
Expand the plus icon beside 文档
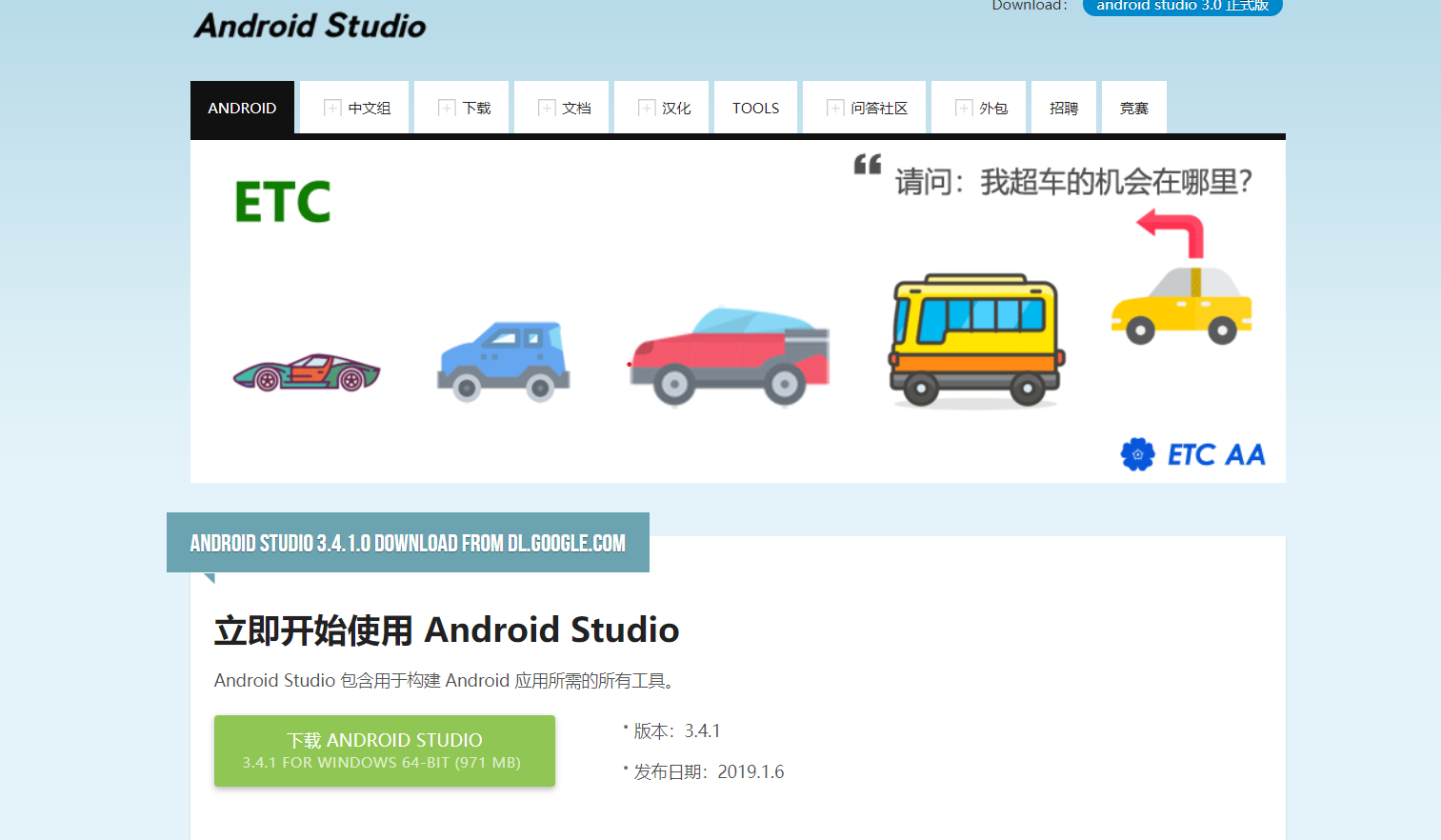pyautogui.click(x=547, y=108)
